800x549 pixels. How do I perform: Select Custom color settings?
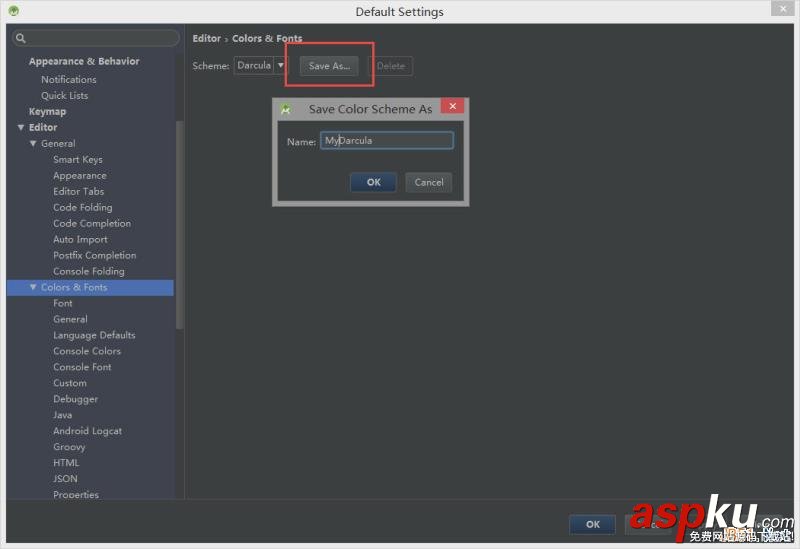[70, 383]
